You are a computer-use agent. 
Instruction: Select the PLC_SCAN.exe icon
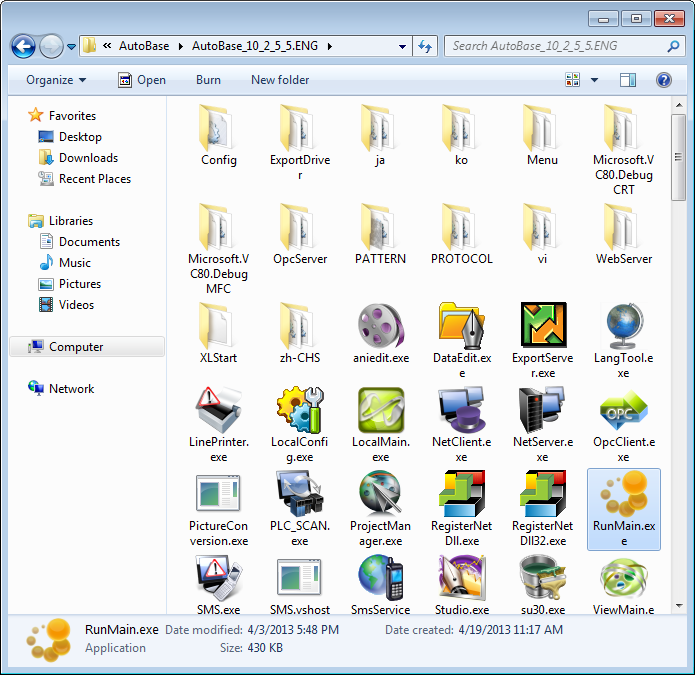click(300, 494)
